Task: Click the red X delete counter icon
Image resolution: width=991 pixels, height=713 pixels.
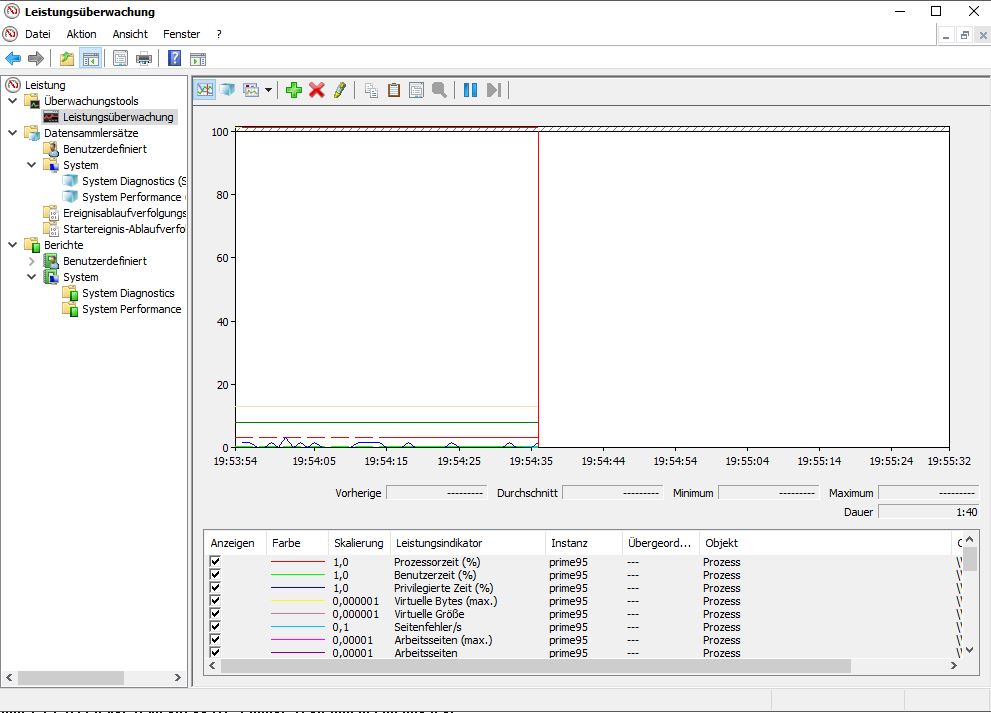Action: [x=317, y=90]
